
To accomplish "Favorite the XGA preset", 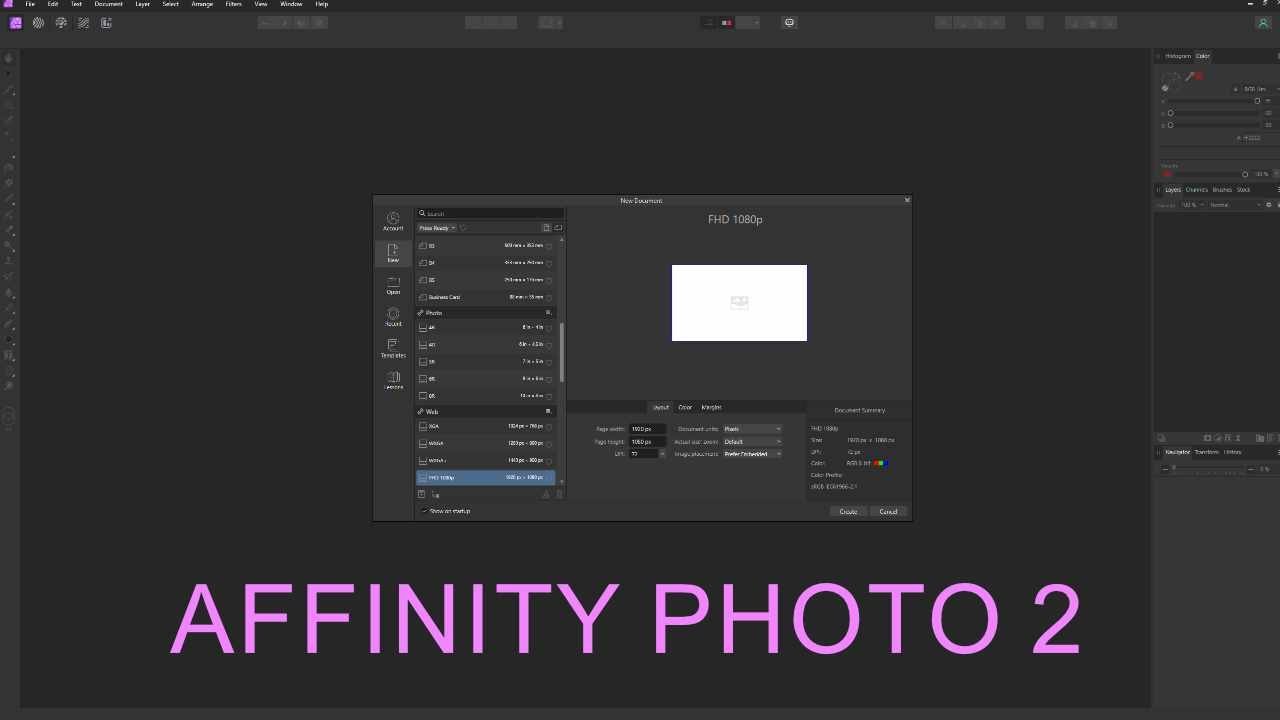I will pos(549,426).
